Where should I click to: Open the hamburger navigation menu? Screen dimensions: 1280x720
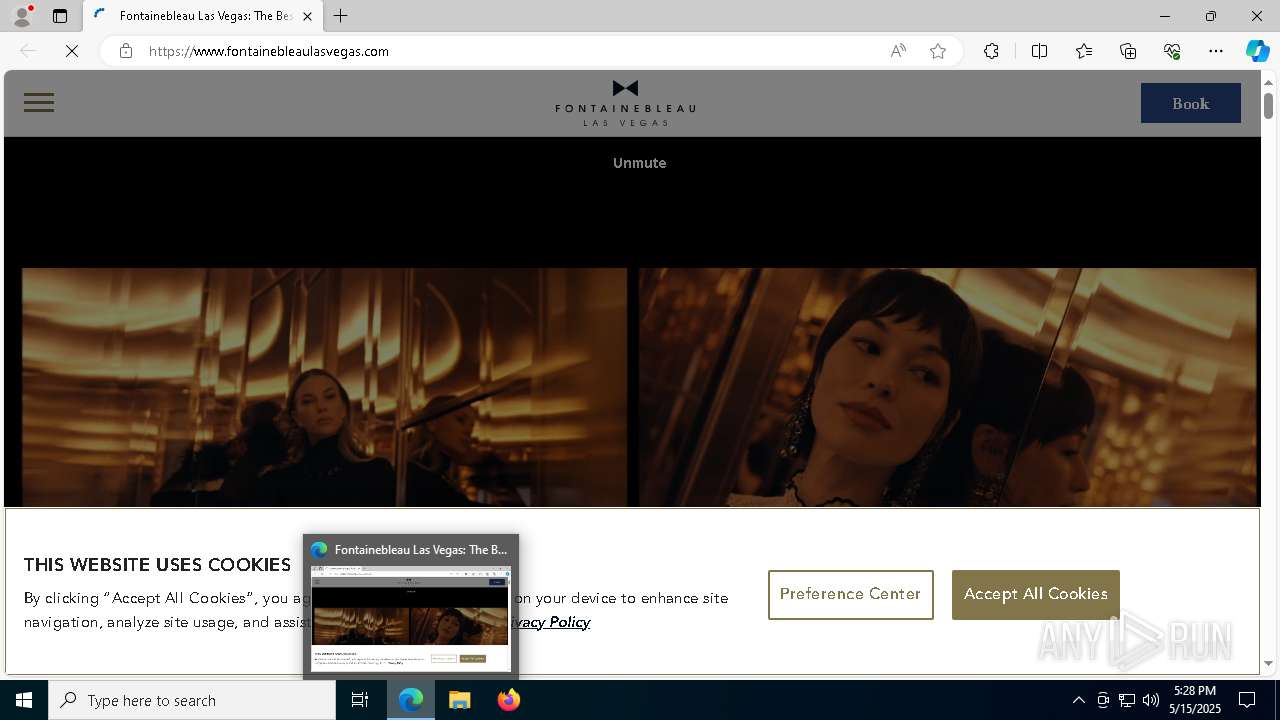point(39,103)
